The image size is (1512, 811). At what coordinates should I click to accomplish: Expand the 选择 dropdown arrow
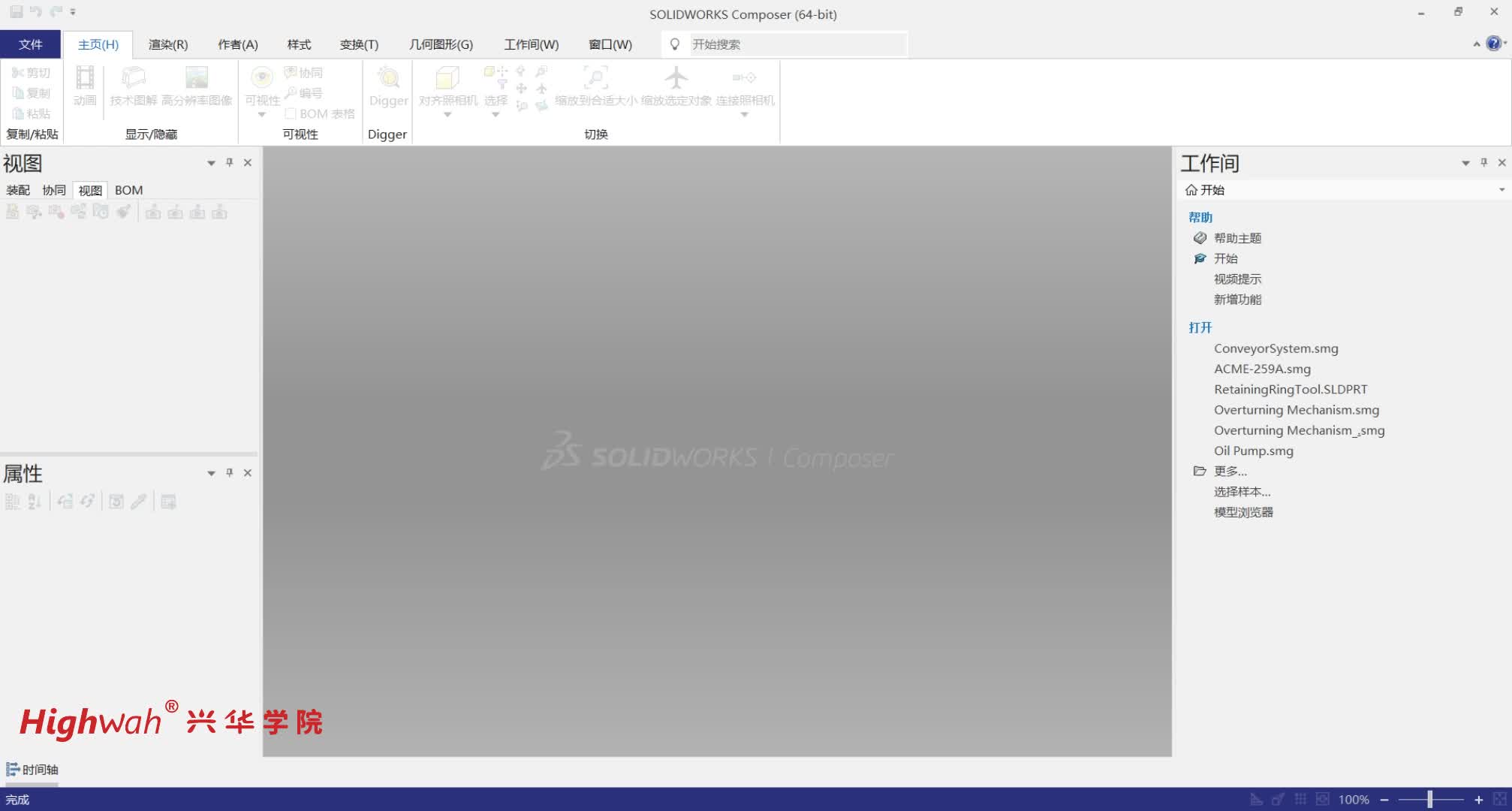click(x=495, y=115)
